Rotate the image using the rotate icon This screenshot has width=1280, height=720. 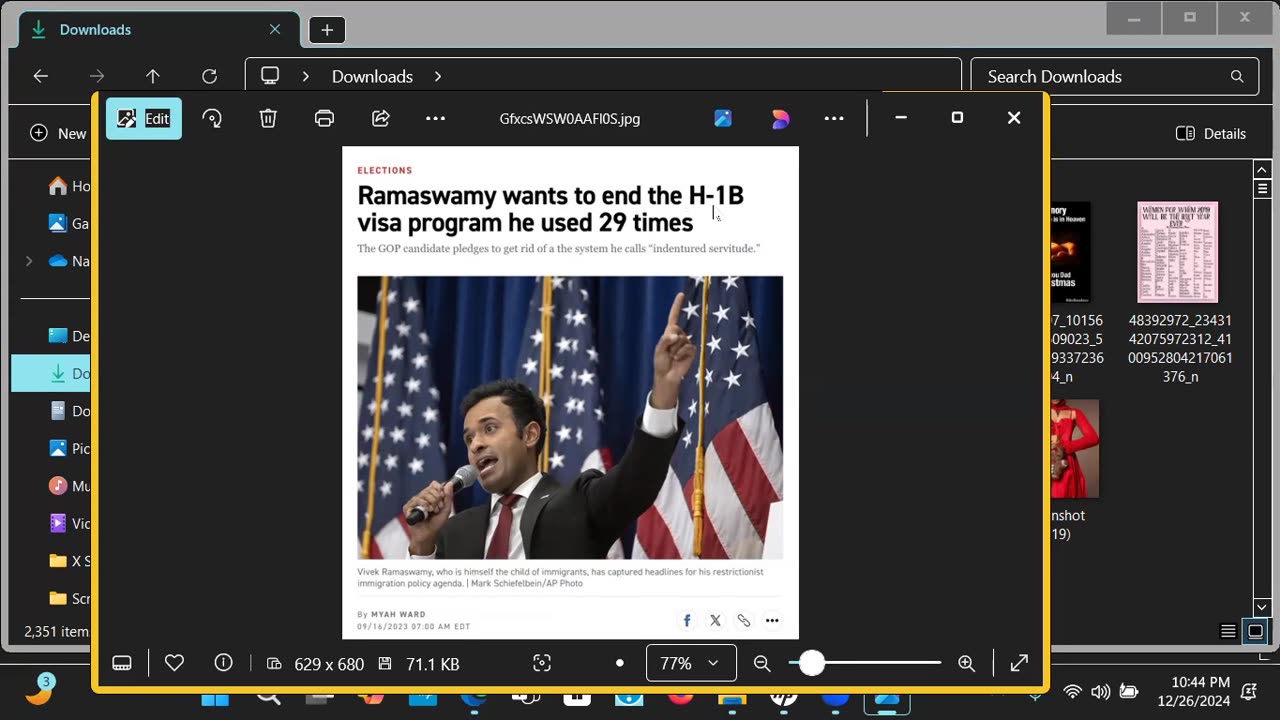[x=212, y=118]
